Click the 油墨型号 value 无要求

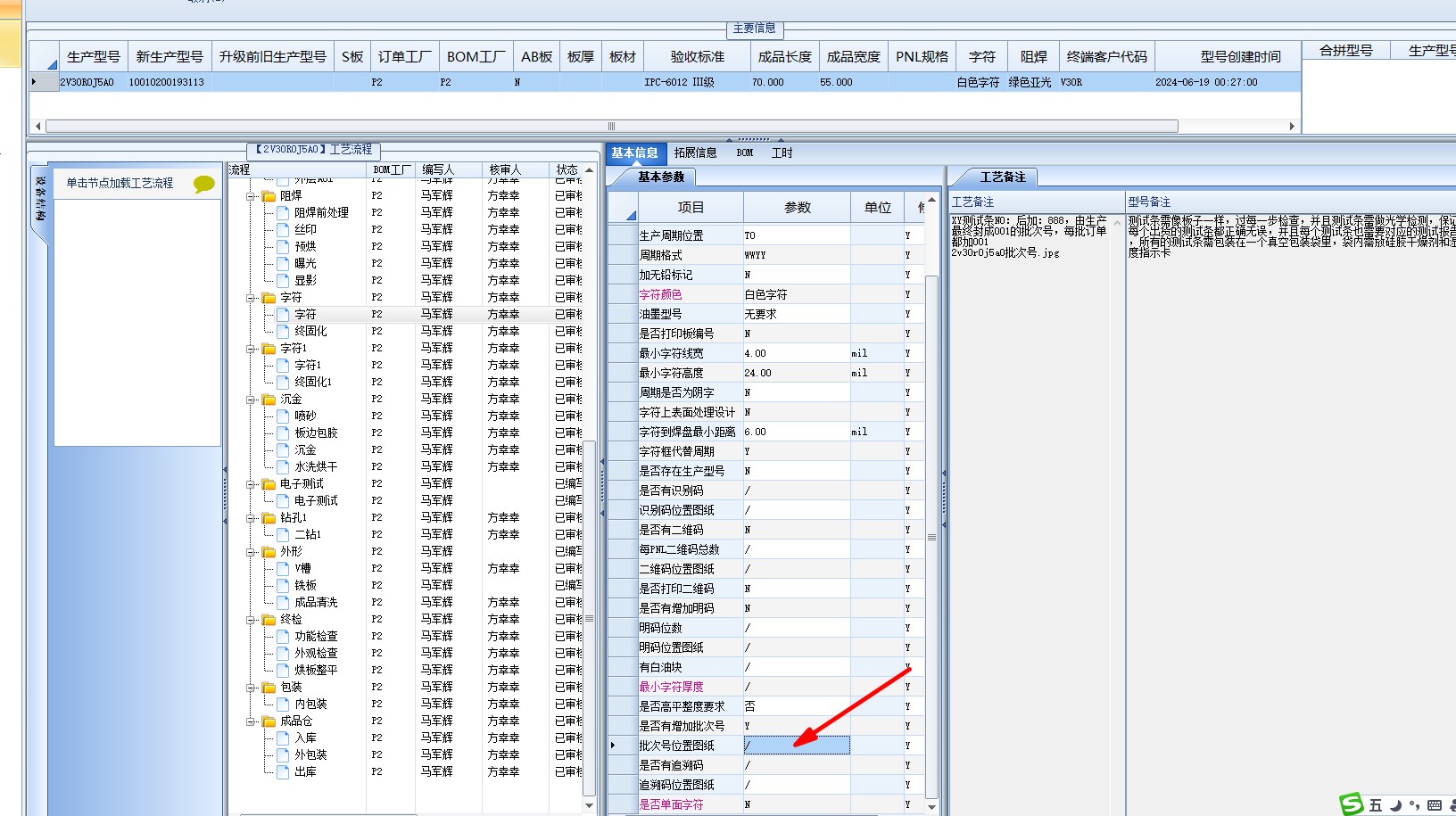[797, 314]
